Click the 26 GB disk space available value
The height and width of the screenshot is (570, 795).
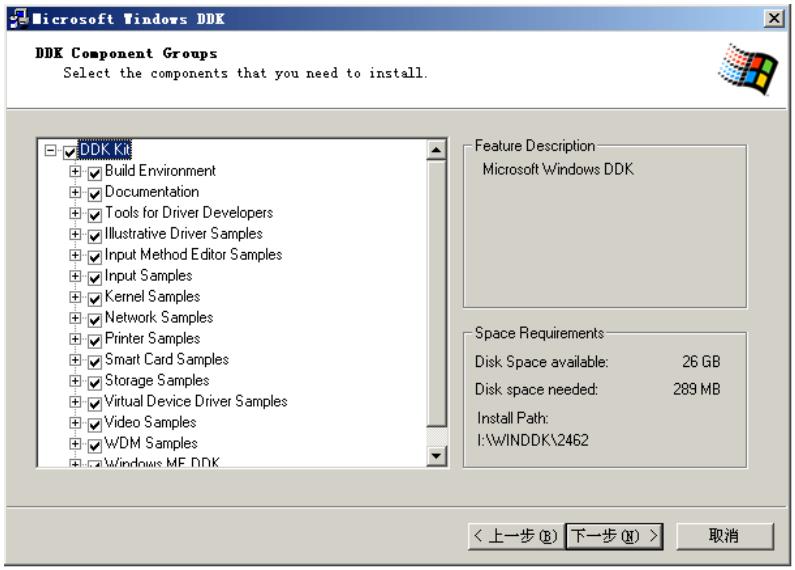[701, 362]
